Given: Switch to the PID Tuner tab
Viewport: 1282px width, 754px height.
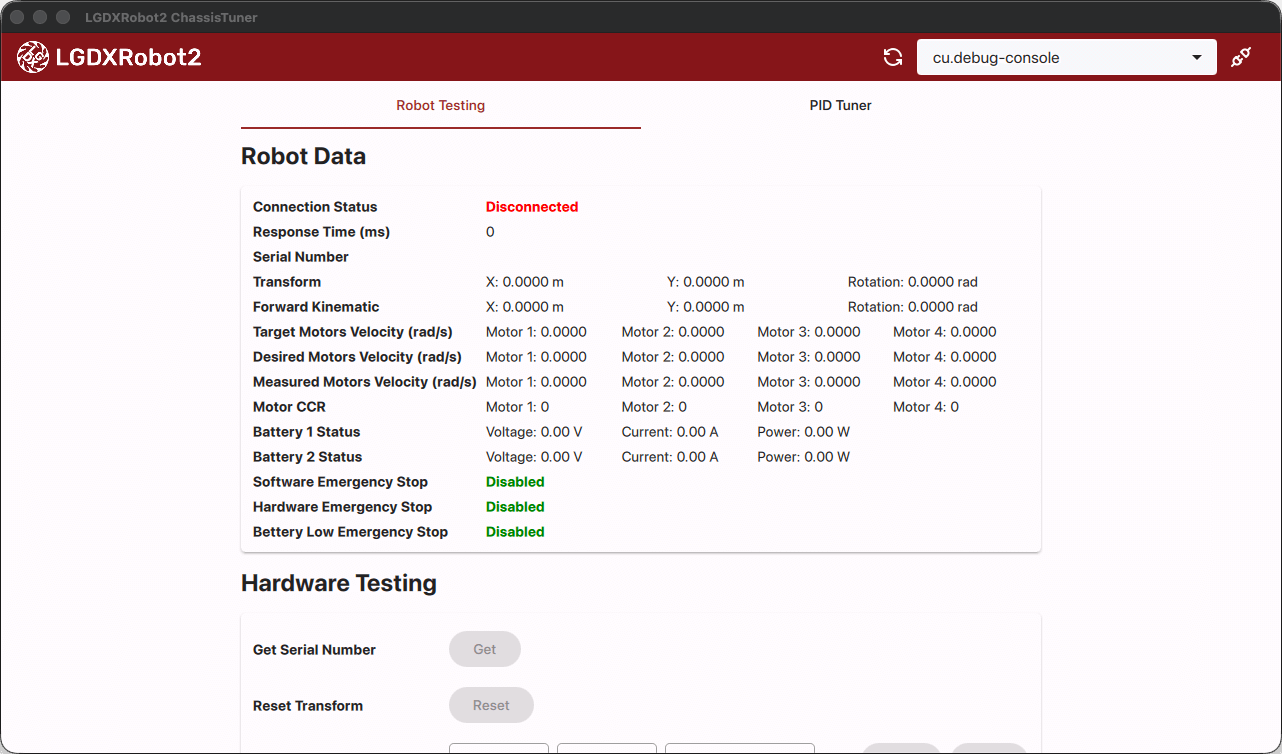Looking at the screenshot, I should coord(840,105).
